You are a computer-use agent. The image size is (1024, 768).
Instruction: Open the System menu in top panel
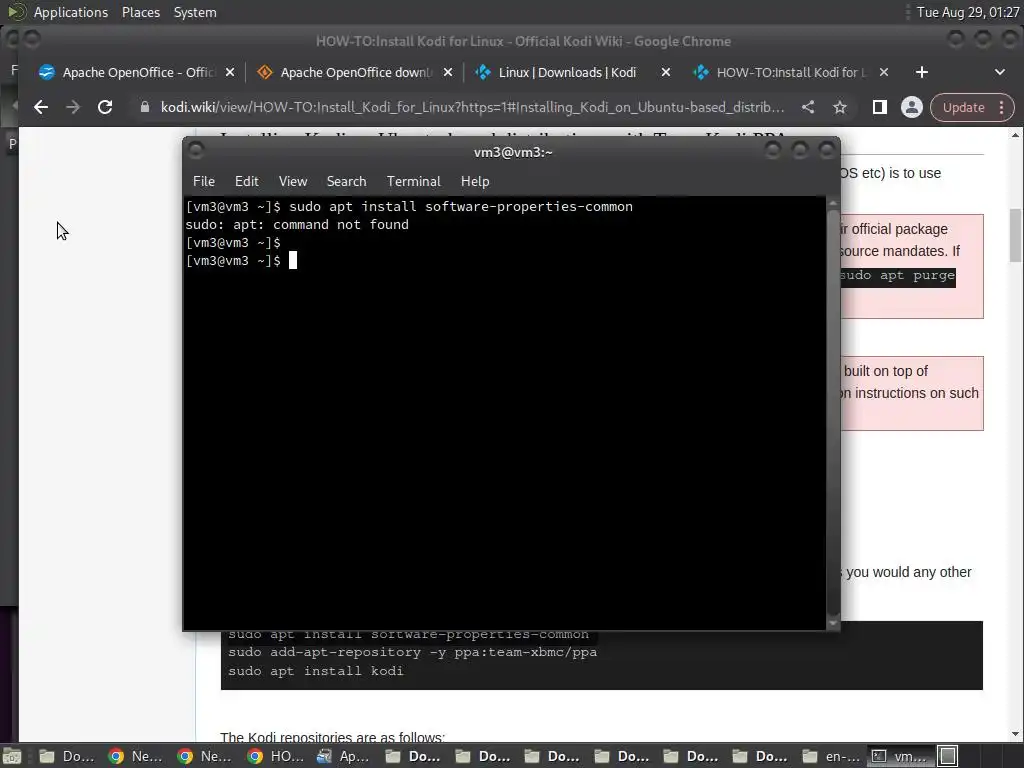click(x=195, y=12)
